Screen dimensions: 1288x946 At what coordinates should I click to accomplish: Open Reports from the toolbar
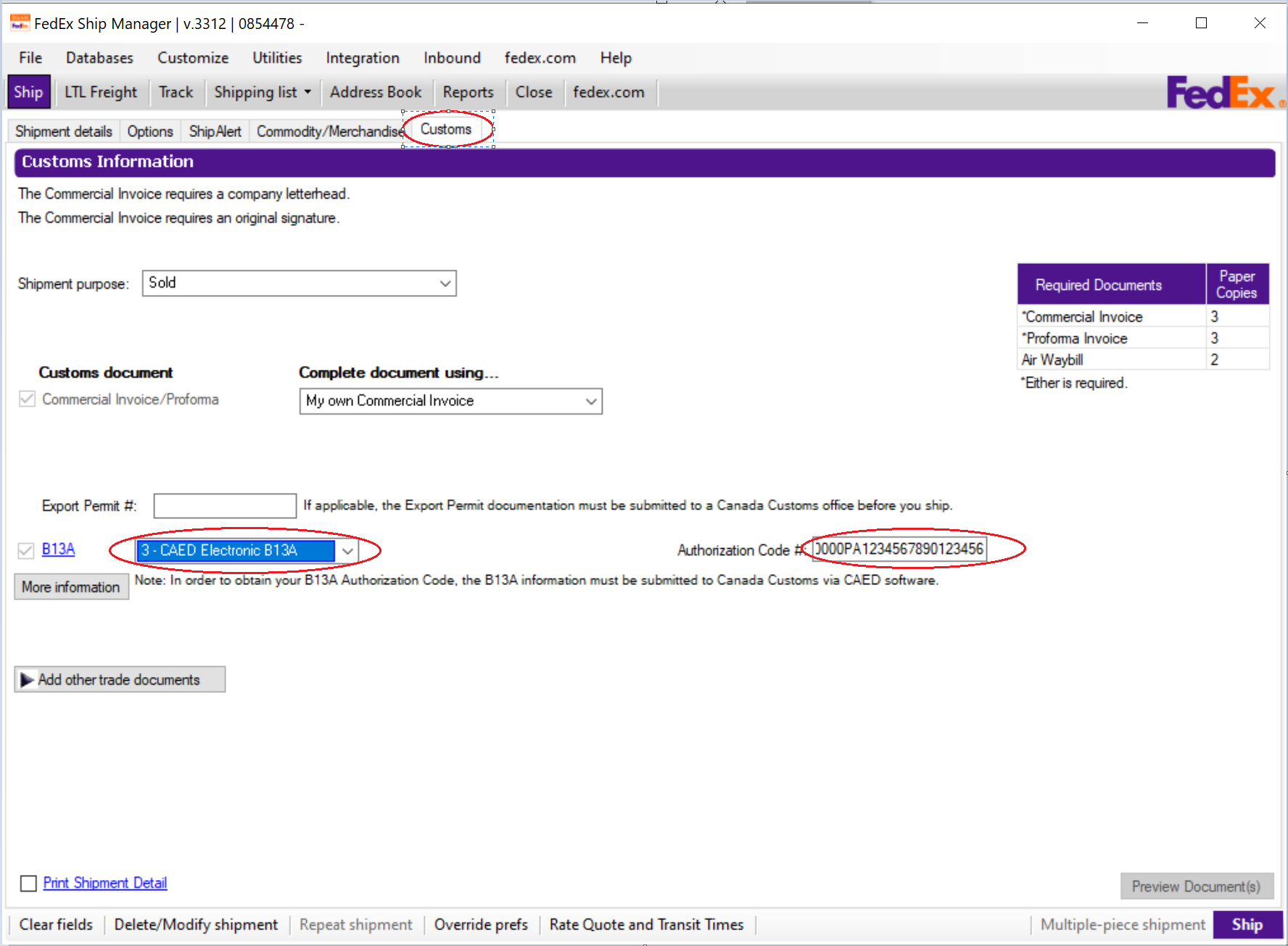click(468, 92)
